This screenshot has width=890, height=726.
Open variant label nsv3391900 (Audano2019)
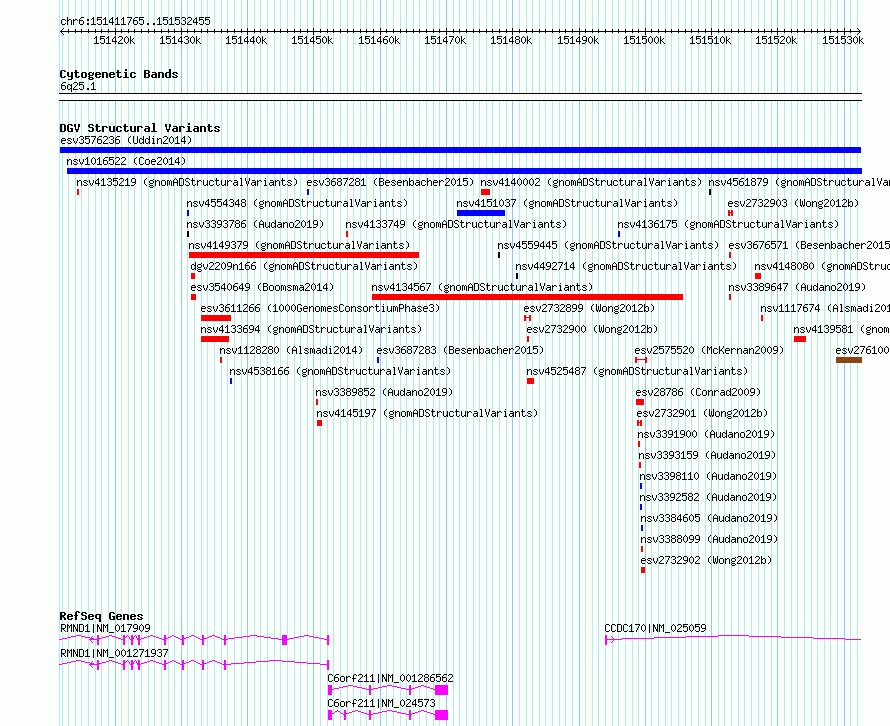click(x=706, y=434)
